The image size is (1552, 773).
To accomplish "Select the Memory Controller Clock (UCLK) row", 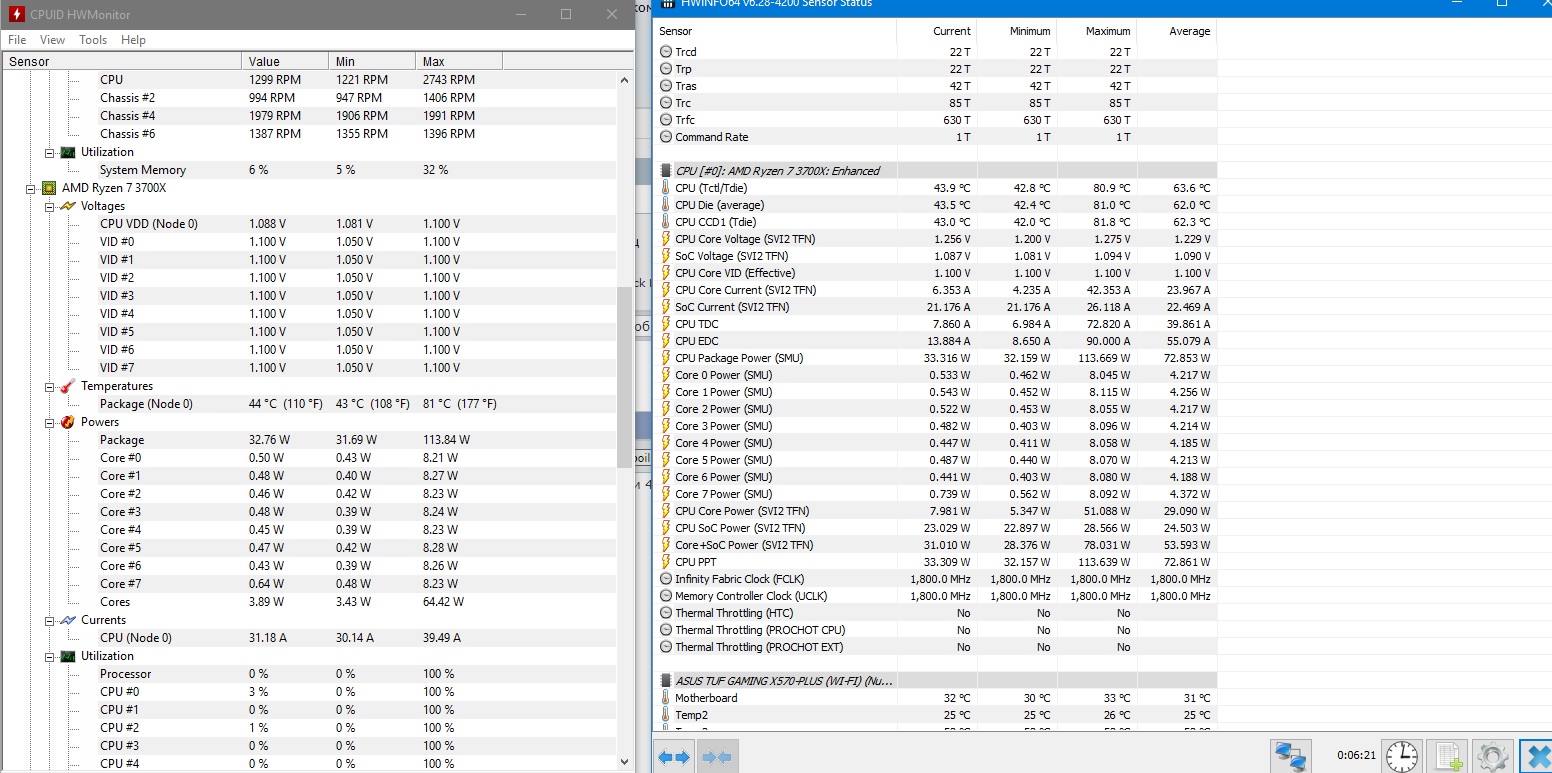I will click(x=936, y=596).
